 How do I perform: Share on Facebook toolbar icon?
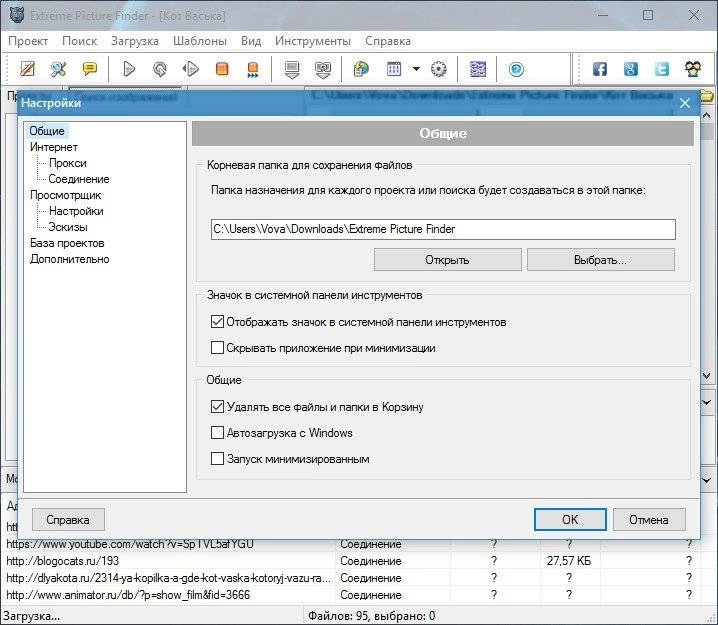coord(600,69)
